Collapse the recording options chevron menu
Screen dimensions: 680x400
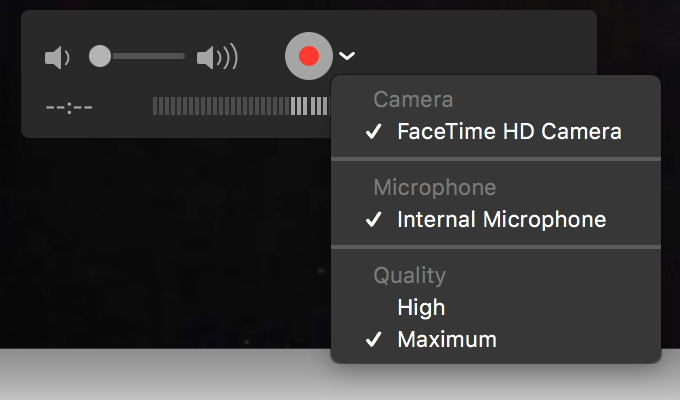[347, 56]
